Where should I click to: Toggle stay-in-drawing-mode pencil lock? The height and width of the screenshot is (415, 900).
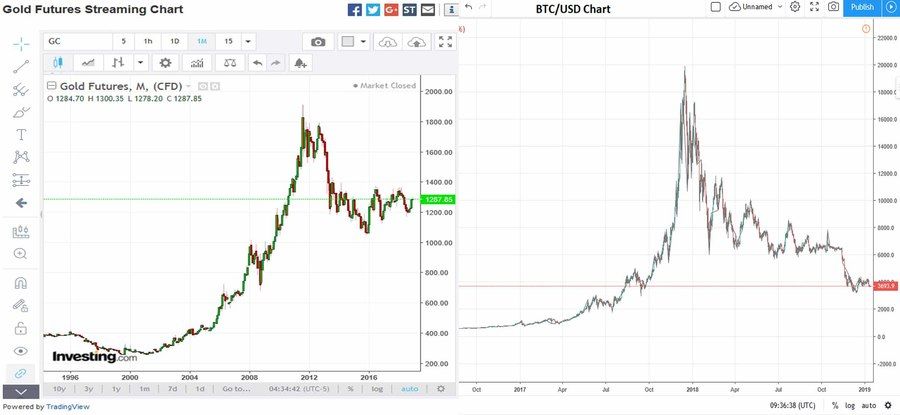click(x=21, y=305)
